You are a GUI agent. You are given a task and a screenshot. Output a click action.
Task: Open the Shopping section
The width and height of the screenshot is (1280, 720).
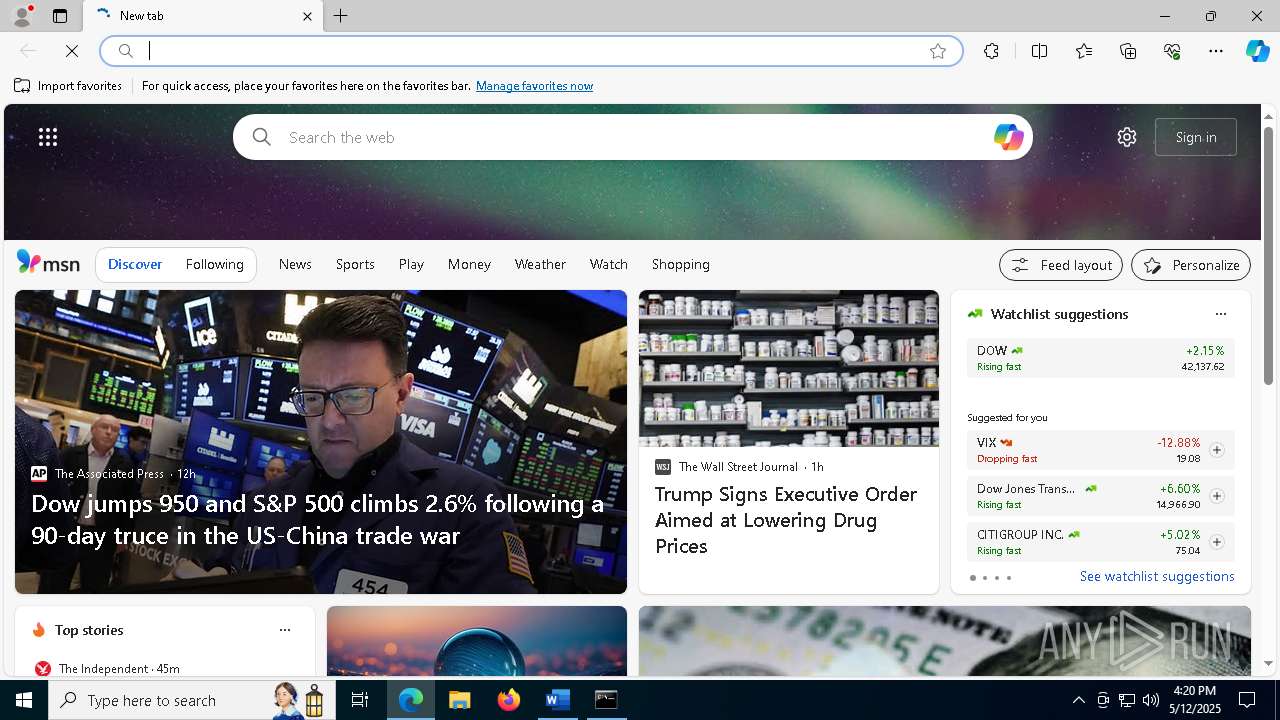pyautogui.click(x=681, y=264)
